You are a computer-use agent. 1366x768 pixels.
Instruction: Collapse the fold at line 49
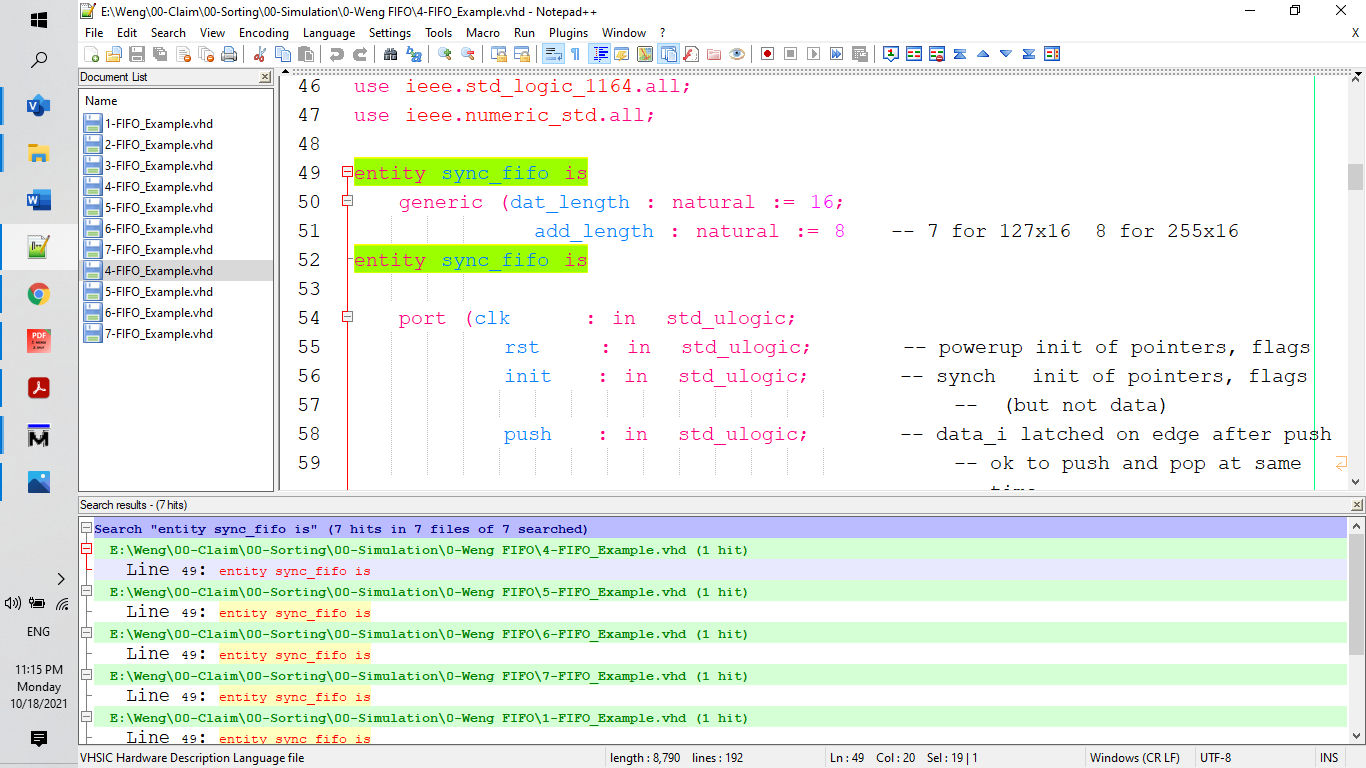pos(347,172)
